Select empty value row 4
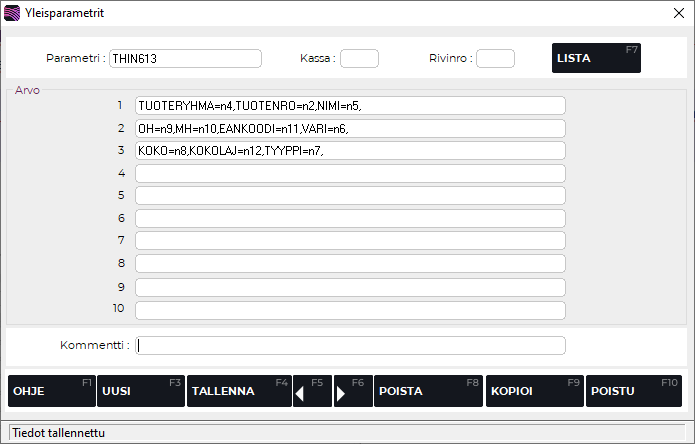Image resolution: width=695 pixels, height=444 pixels. 350,173
